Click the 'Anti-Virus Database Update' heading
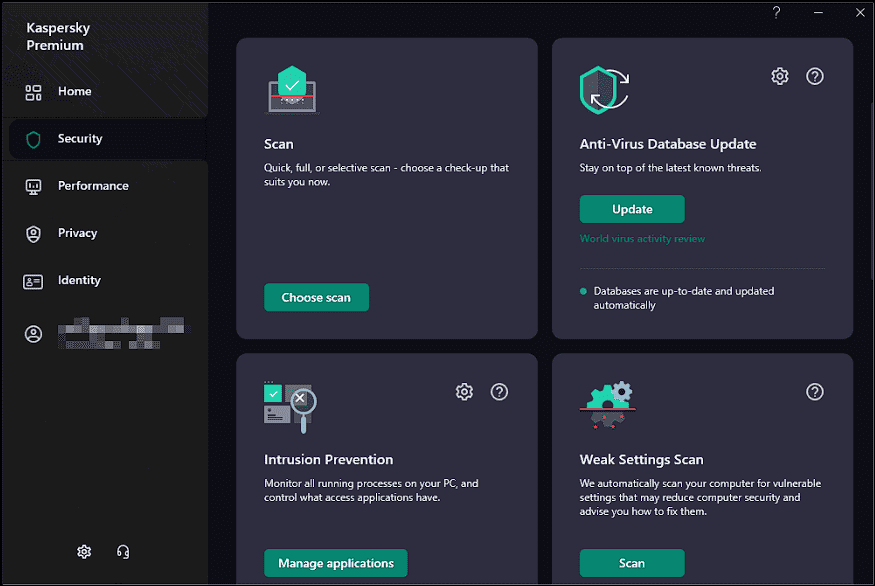The image size is (875, 586). click(x=668, y=145)
